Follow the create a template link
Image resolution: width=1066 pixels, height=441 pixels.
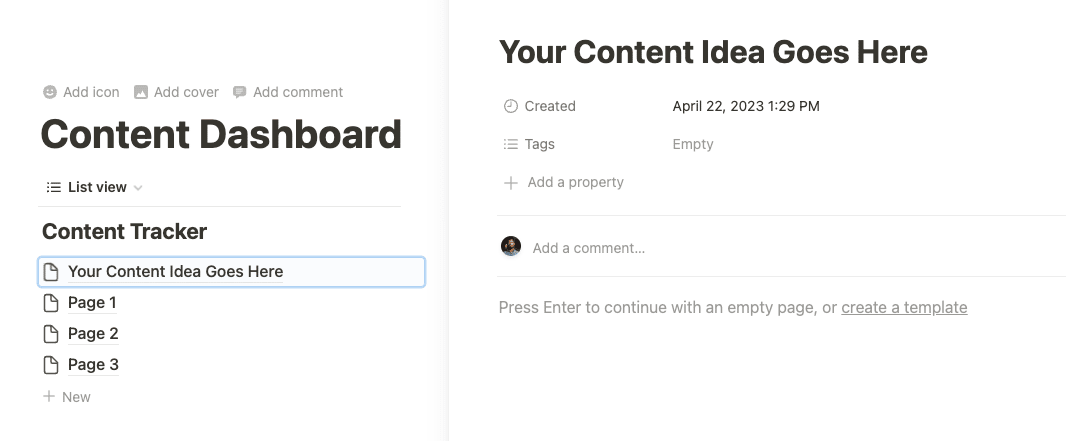tap(904, 307)
